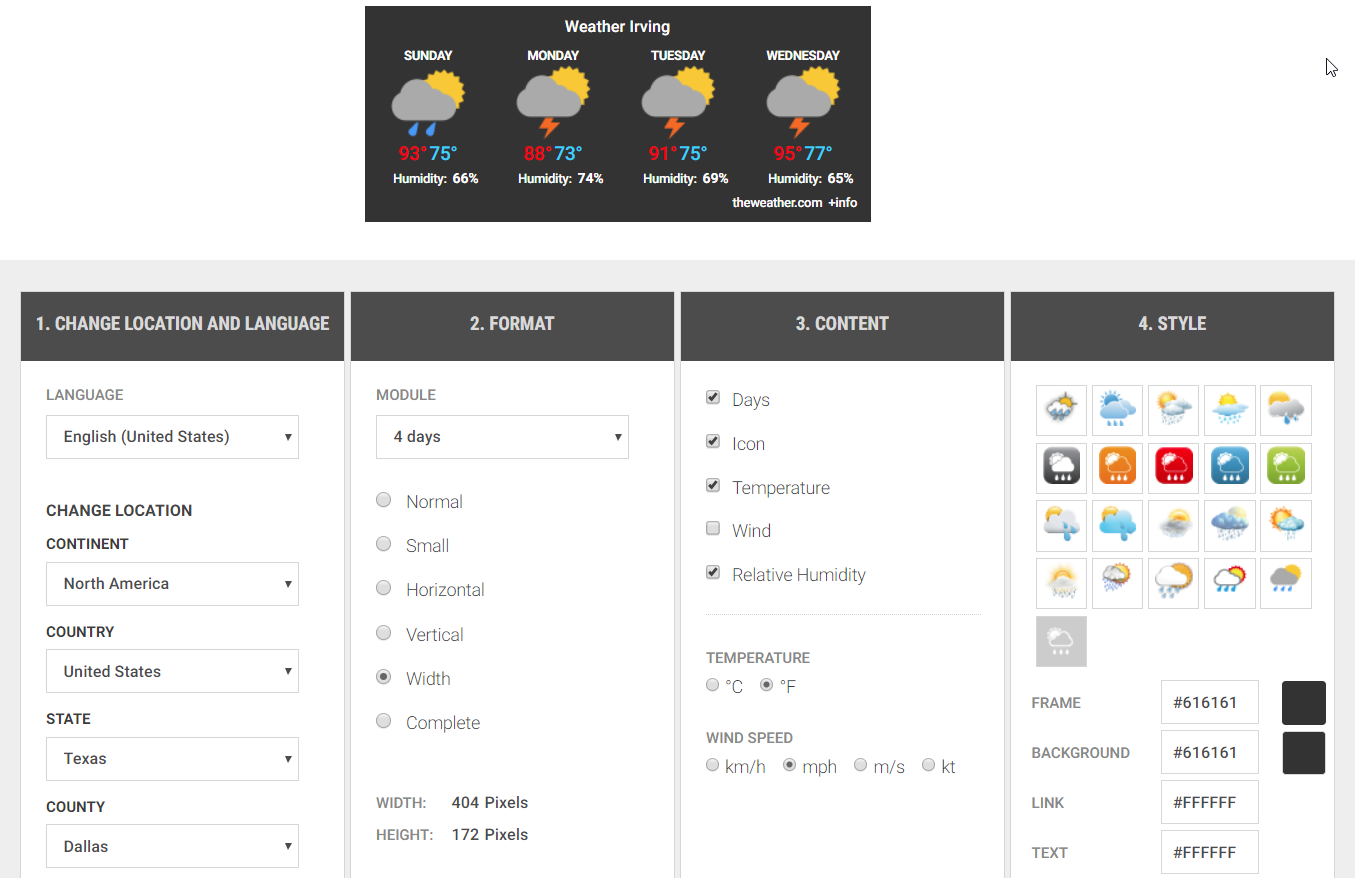The image size is (1355, 878).
Task: Enable the Wind checkbox
Action: point(713,528)
